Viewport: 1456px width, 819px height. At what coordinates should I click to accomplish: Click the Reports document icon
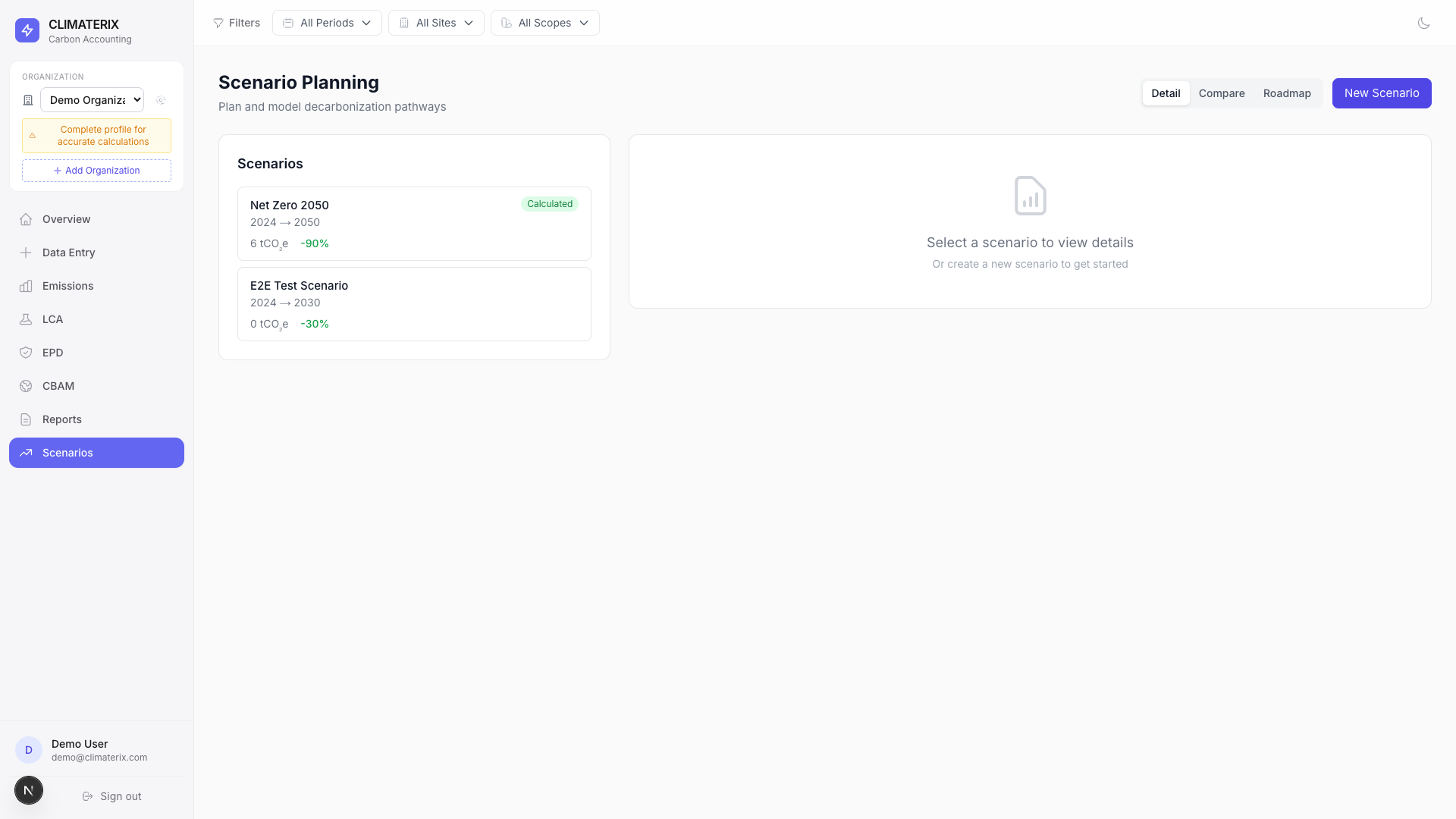coord(26,419)
